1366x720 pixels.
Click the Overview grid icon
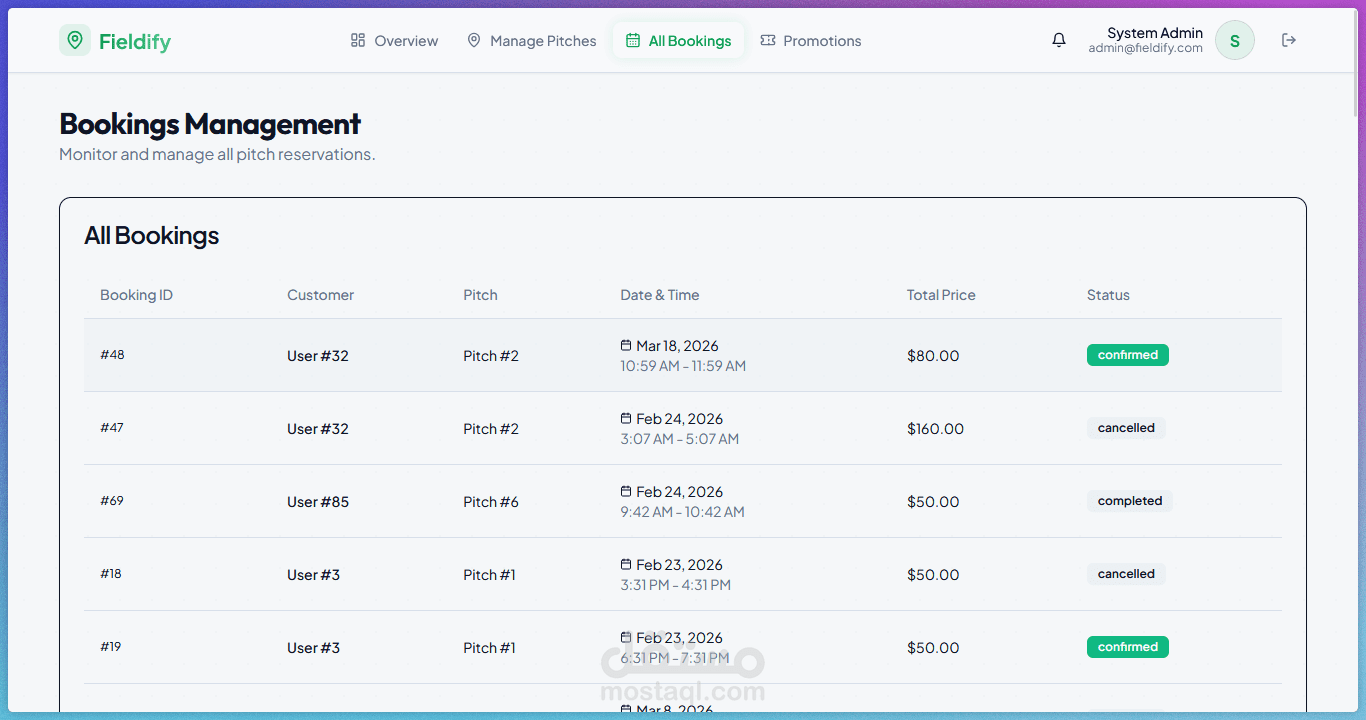(358, 40)
